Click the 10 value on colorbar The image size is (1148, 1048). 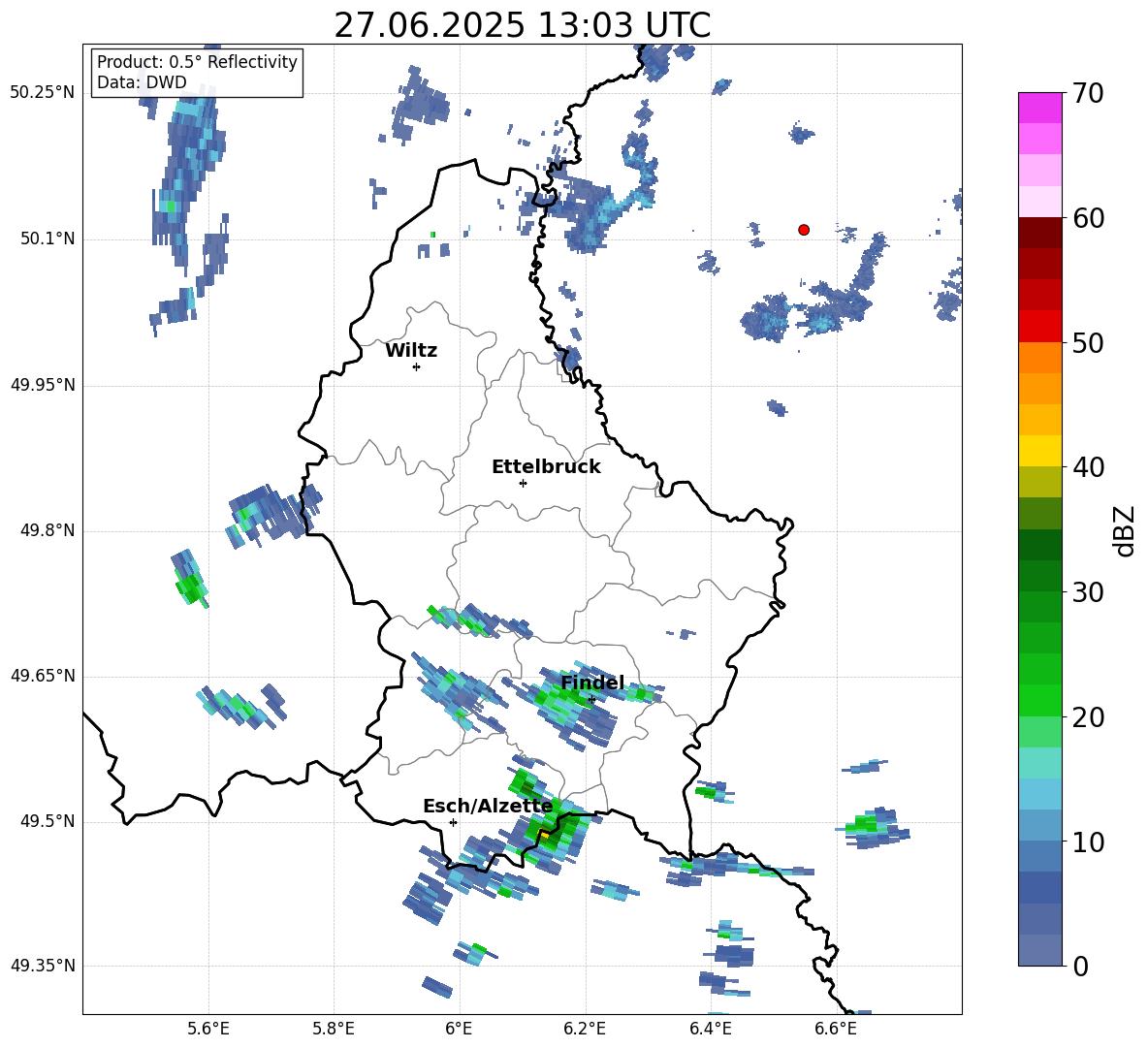pos(1088,842)
